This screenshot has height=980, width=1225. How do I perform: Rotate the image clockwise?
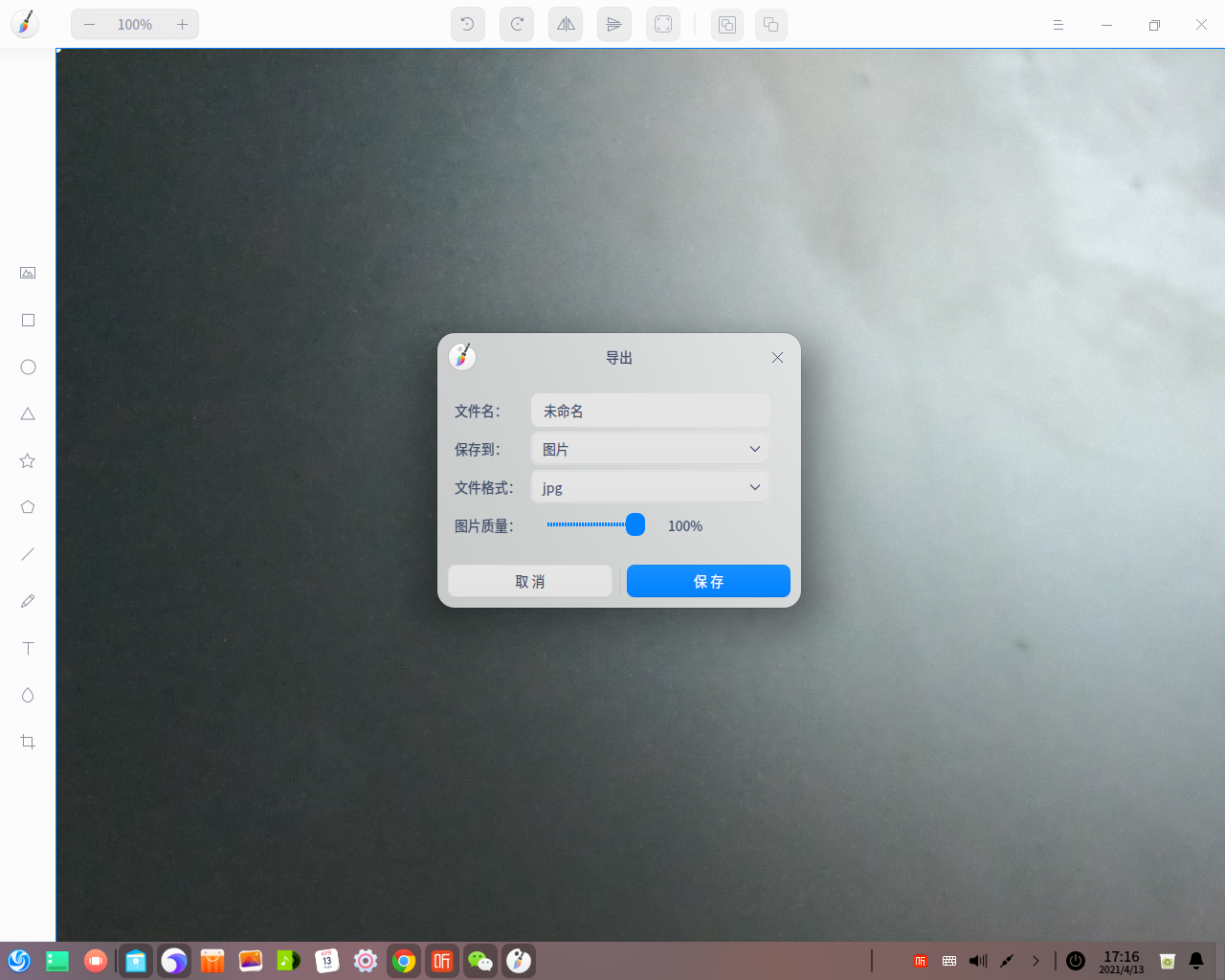click(x=517, y=24)
